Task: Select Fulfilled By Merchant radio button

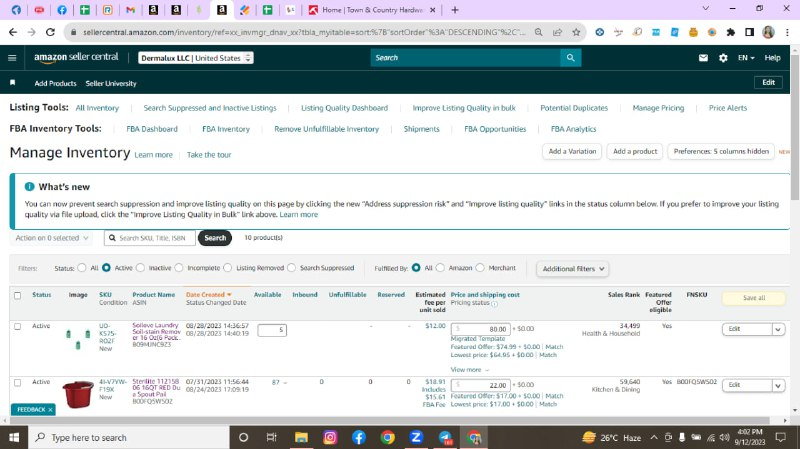Action: coord(480,268)
